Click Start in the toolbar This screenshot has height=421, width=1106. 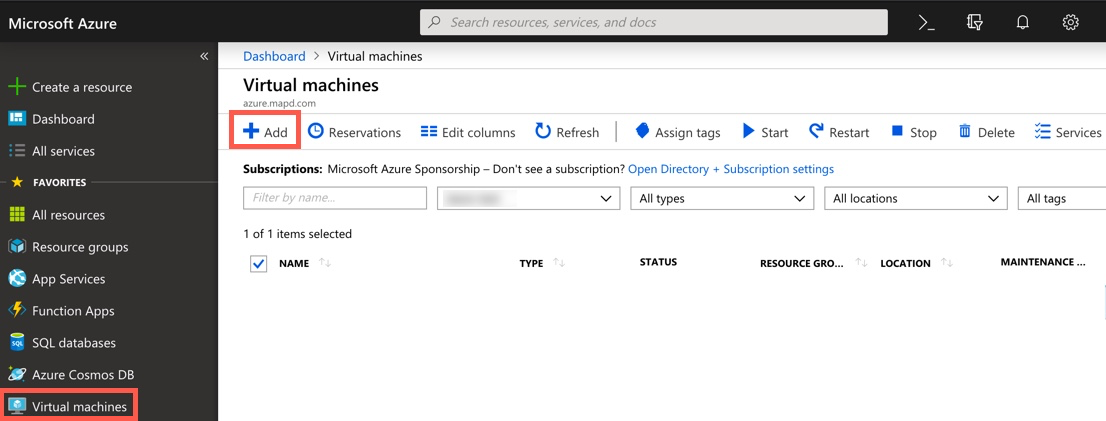pos(765,132)
